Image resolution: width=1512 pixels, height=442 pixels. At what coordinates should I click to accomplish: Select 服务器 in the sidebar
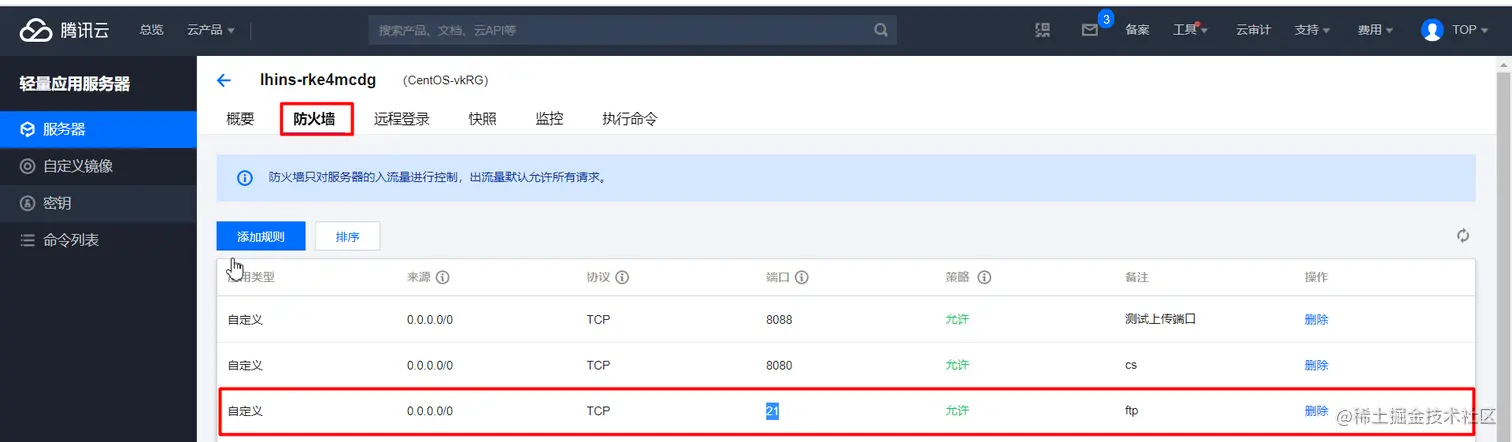click(98, 129)
